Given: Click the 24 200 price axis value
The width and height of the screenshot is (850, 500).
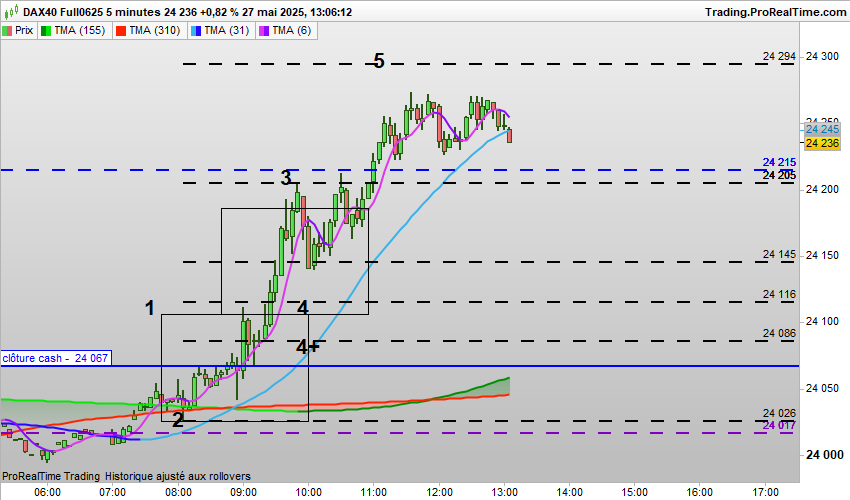Looking at the screenshot, I should click(822, 189).
